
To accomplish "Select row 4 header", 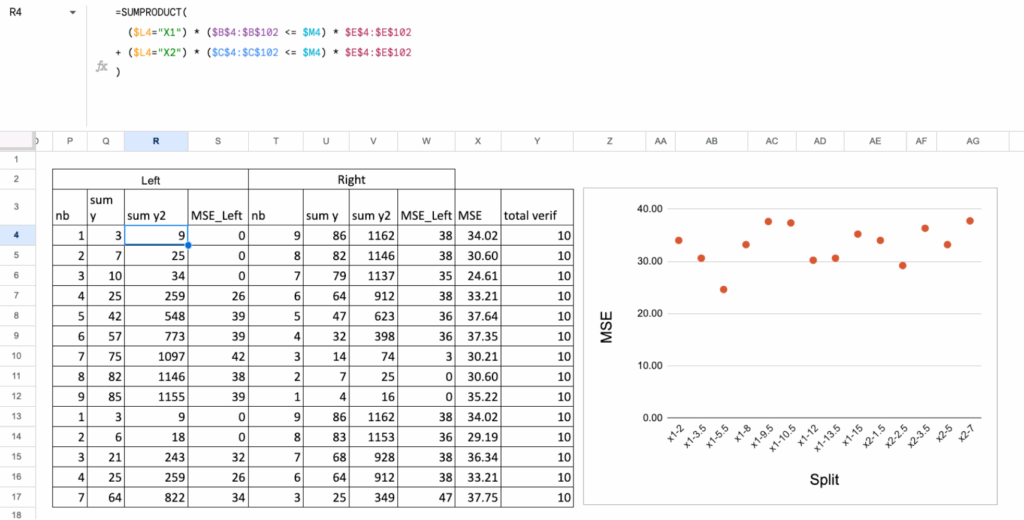I will point(17,235).
